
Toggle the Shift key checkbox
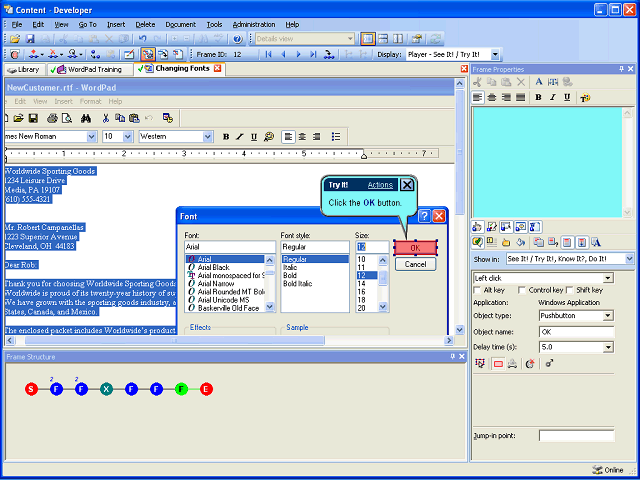pyautogui.click(x=570, y=290)
